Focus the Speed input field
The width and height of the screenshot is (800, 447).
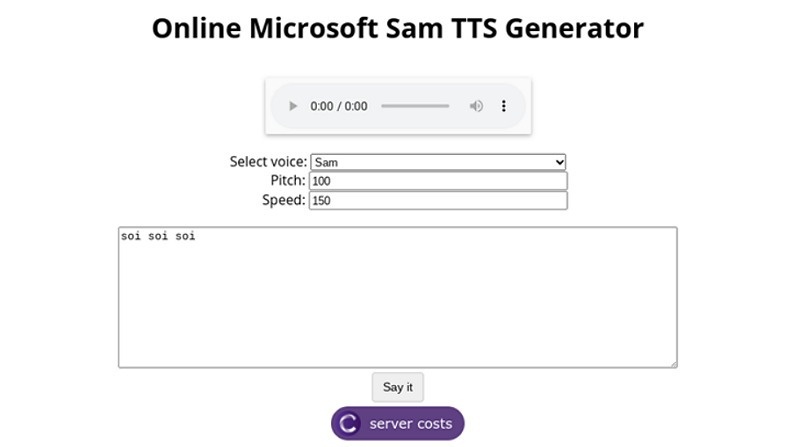pos(438,201)
